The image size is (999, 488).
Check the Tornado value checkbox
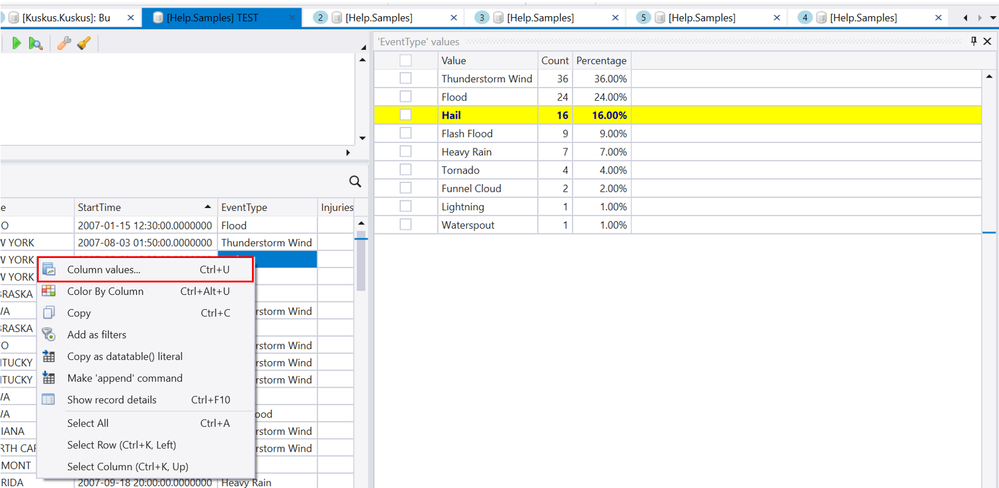405,170
